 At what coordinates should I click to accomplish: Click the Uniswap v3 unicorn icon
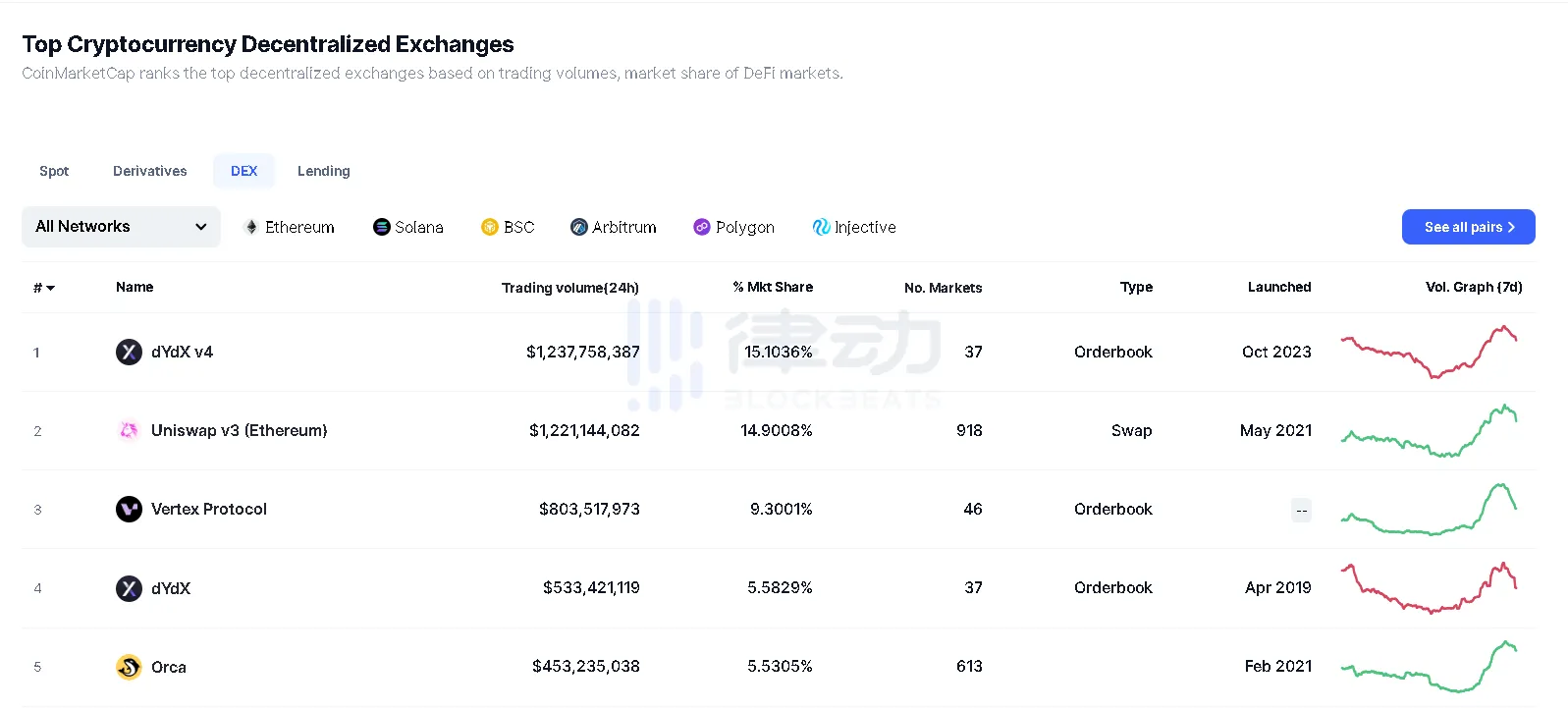click(x=129, y=430)
